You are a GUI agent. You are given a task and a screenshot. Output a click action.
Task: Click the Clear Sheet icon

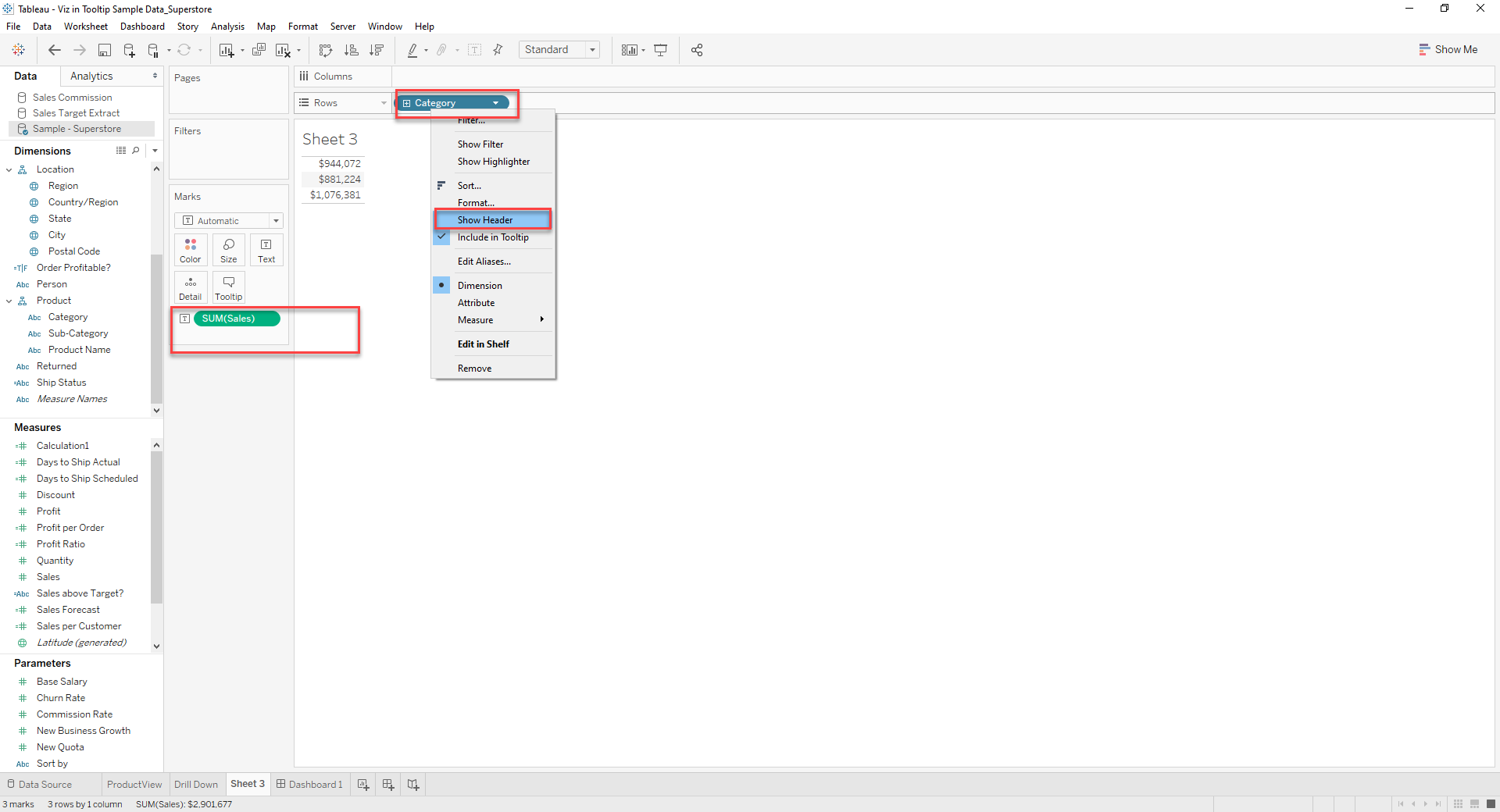[x=283, y=50]
